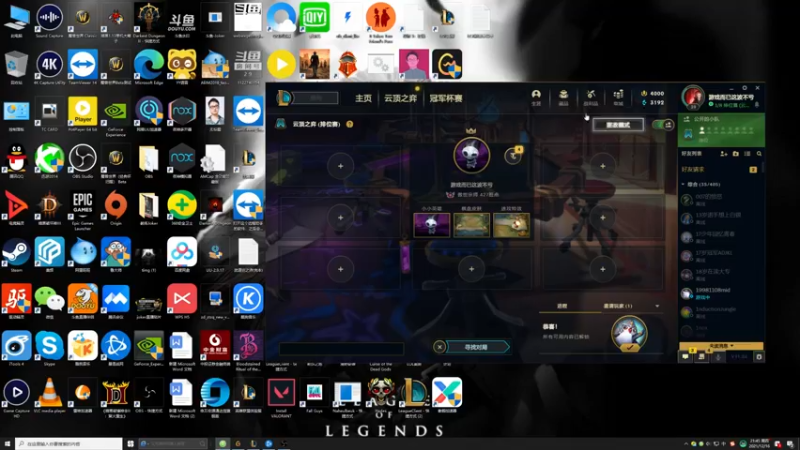Click the reward circle icon with checkmark
The height and width of the screenshot is (450, 800).
coord(629,334)
